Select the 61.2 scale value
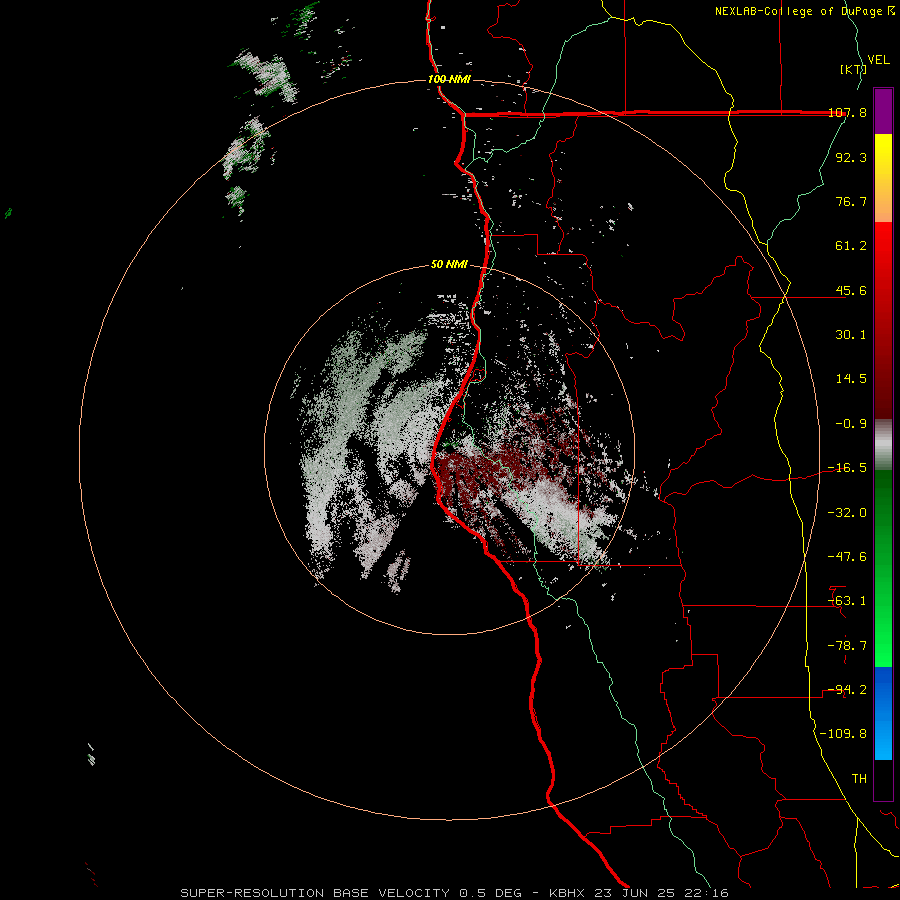The image size is (900, 900). (851, 246)
